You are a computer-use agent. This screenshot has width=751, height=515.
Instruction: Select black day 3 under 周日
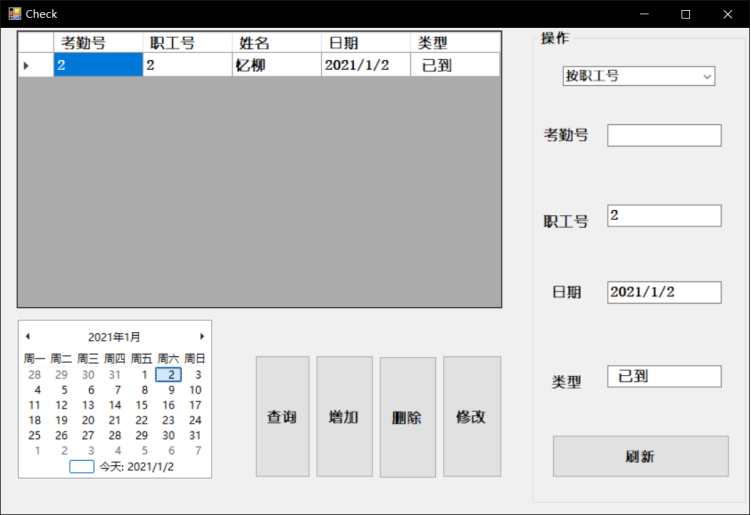(x=198, y=375)
